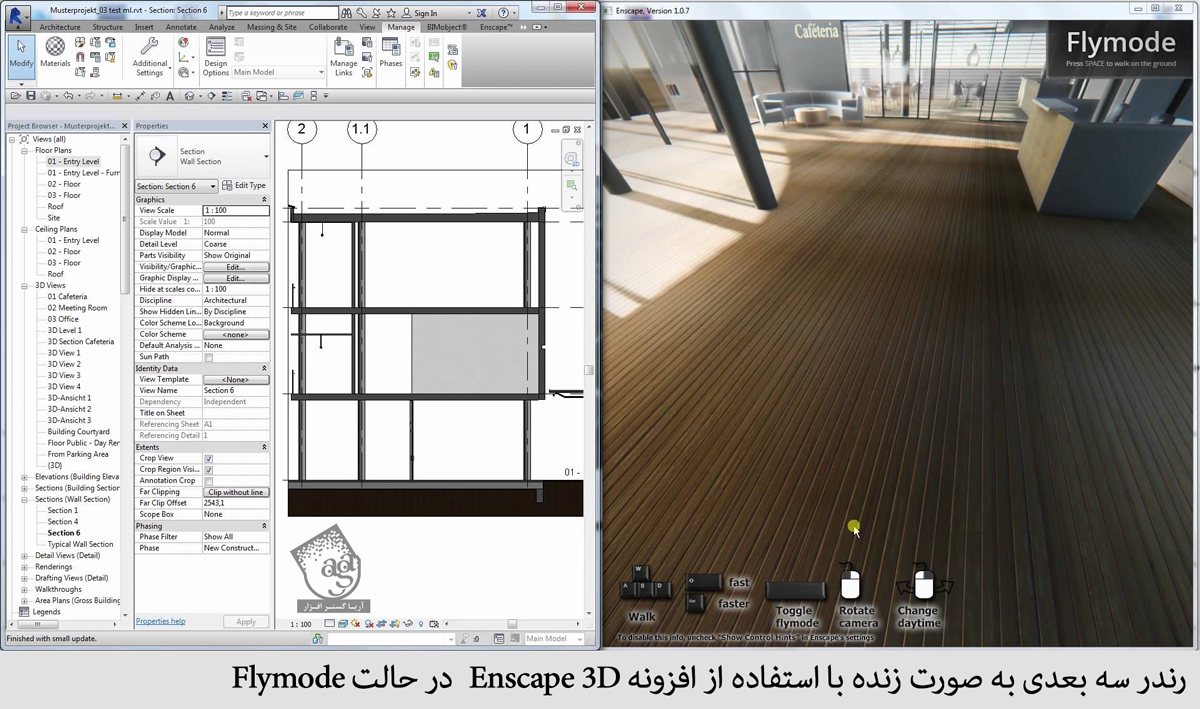Screen dimensions: 1200x709
Task: Uncheck the Crop Region Visible checkbox
Action: [208, 469]
